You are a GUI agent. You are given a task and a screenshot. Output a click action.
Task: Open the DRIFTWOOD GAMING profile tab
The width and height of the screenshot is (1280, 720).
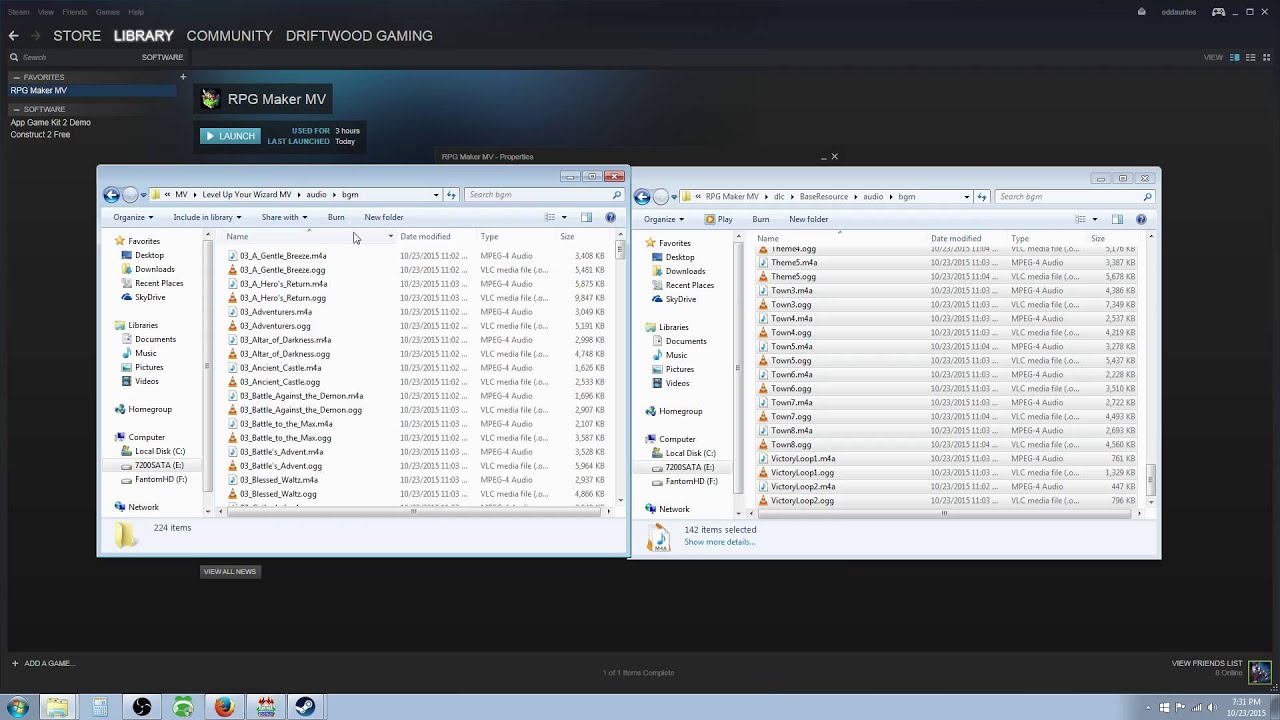(359, 35)
